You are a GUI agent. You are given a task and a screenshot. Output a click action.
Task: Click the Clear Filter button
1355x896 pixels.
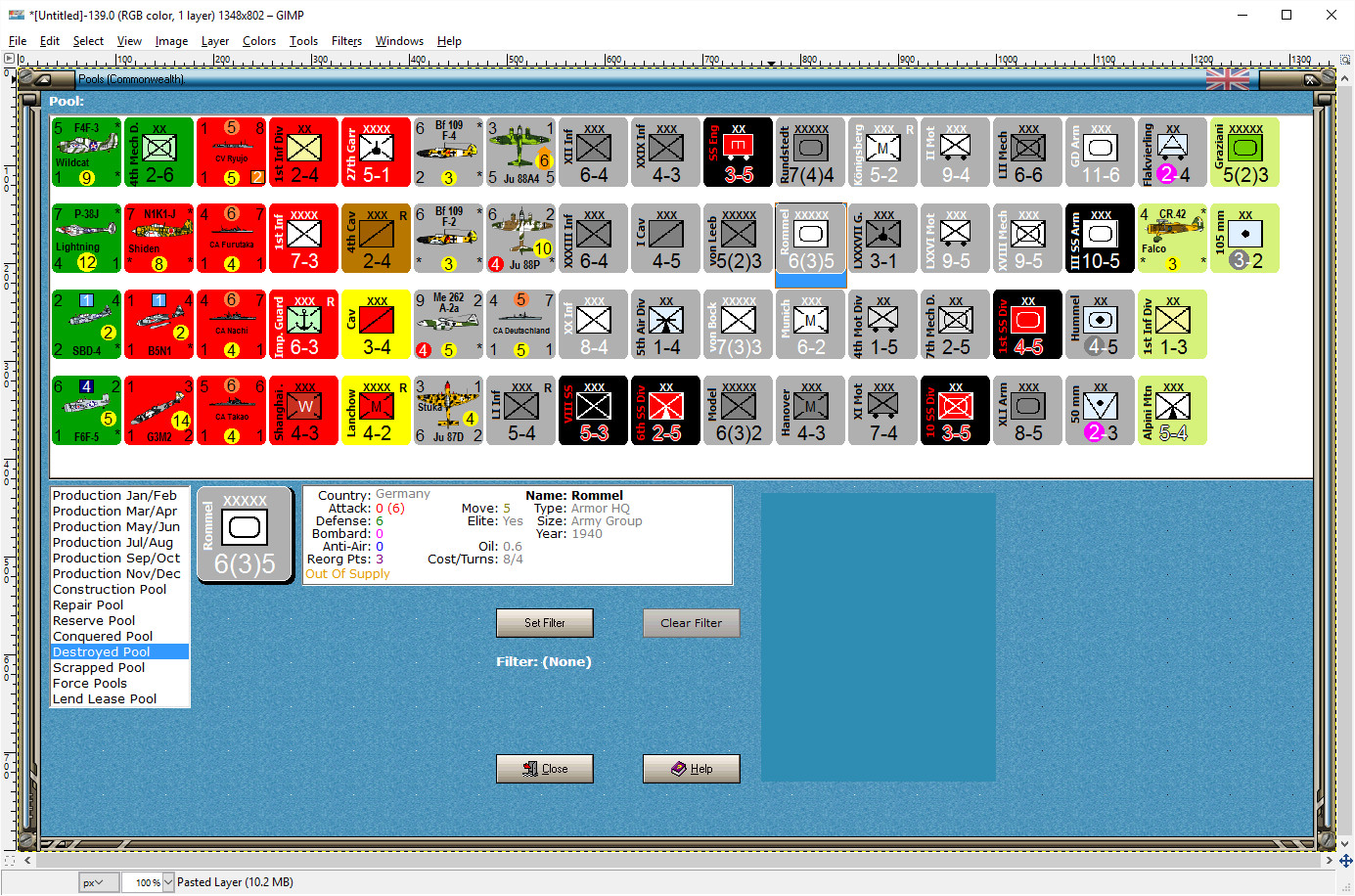[691, 623]
